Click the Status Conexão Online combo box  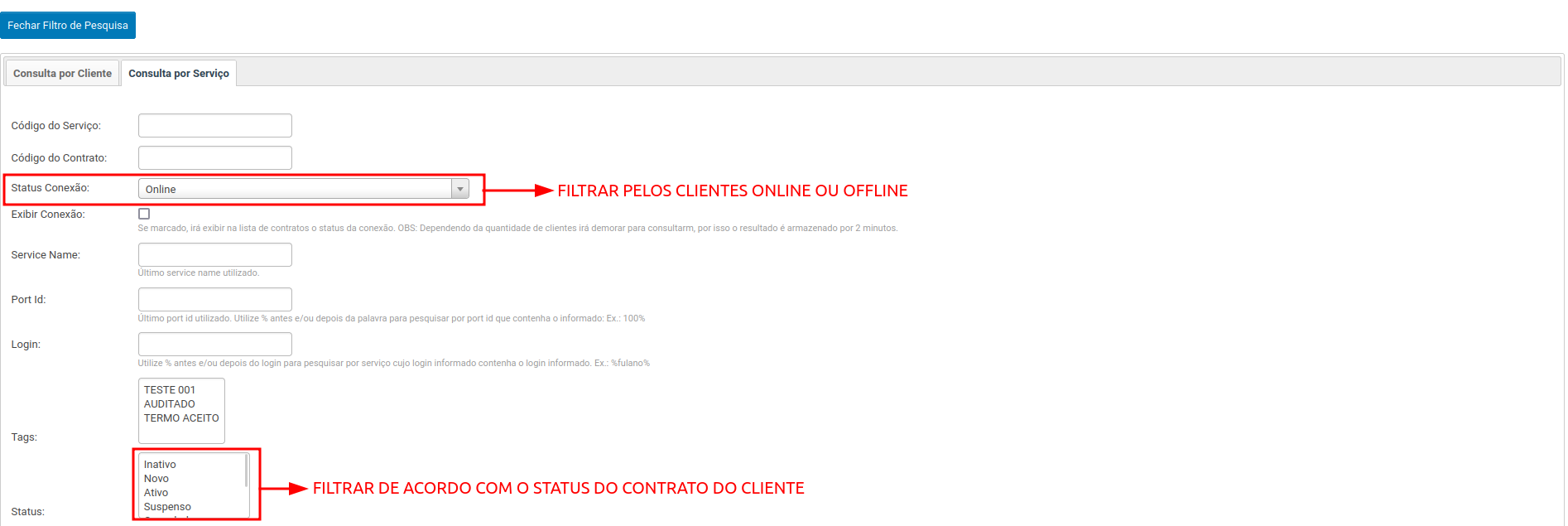pos(295,190)
